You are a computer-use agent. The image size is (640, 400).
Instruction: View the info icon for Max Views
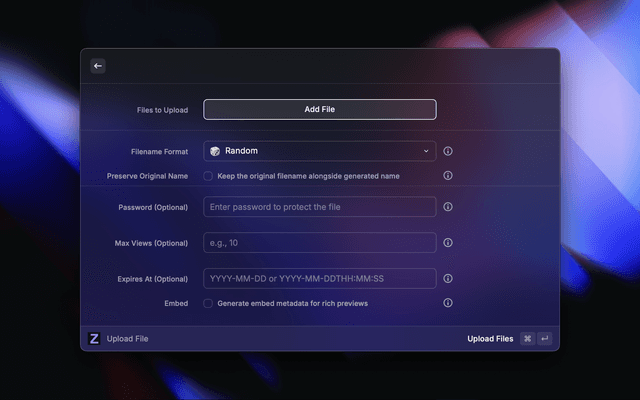(x=448, y=243)
